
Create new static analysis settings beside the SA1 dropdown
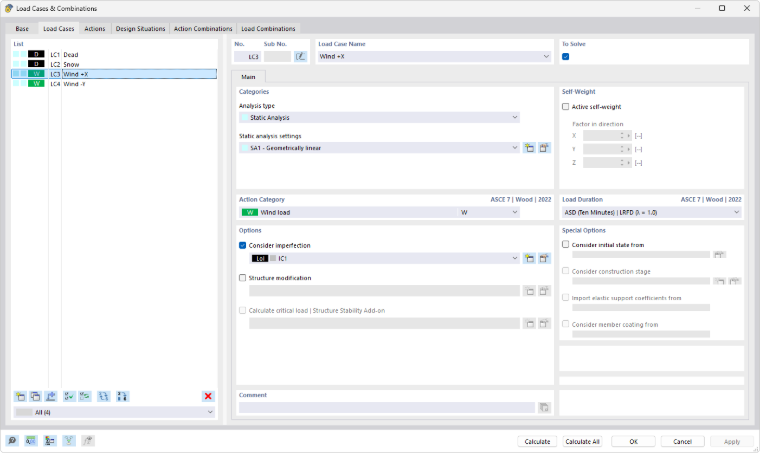click(529, 148)
